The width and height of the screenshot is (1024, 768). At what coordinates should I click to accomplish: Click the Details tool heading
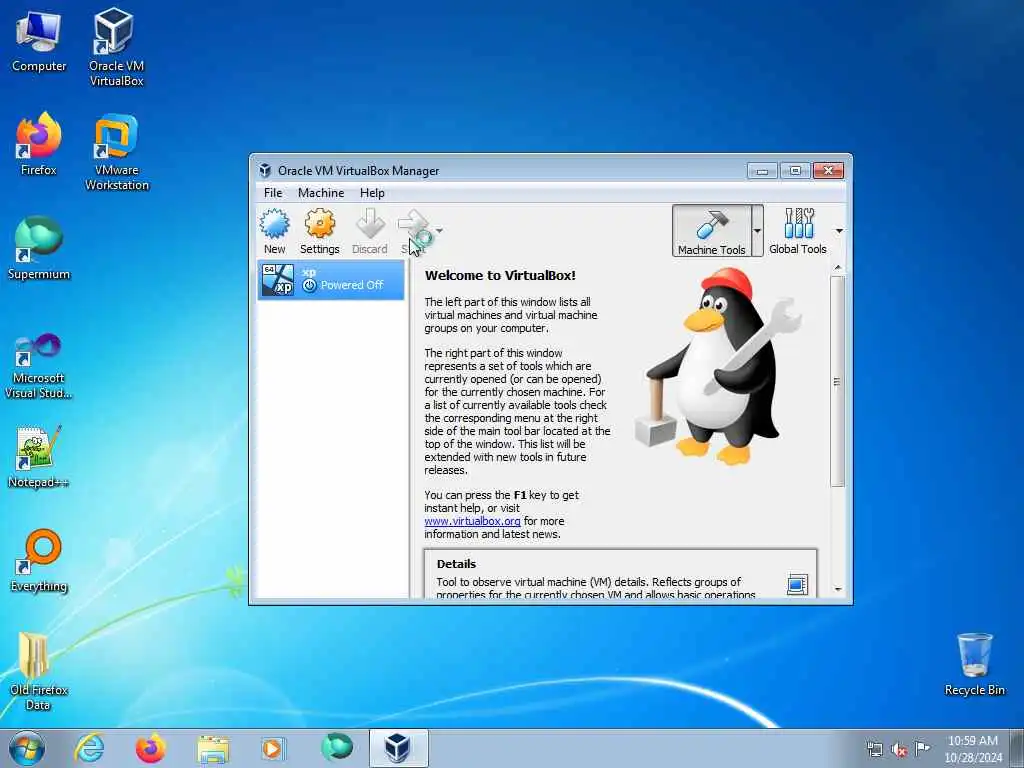456,564
